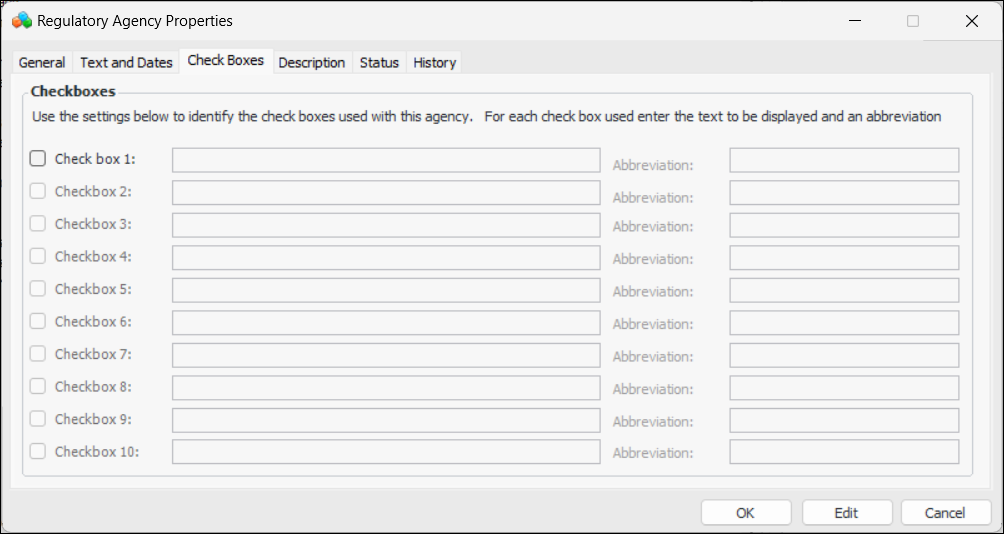Check the Checkbox 10 box
This screenshot has width=1004, height=534.
click(x=38, y=451)
